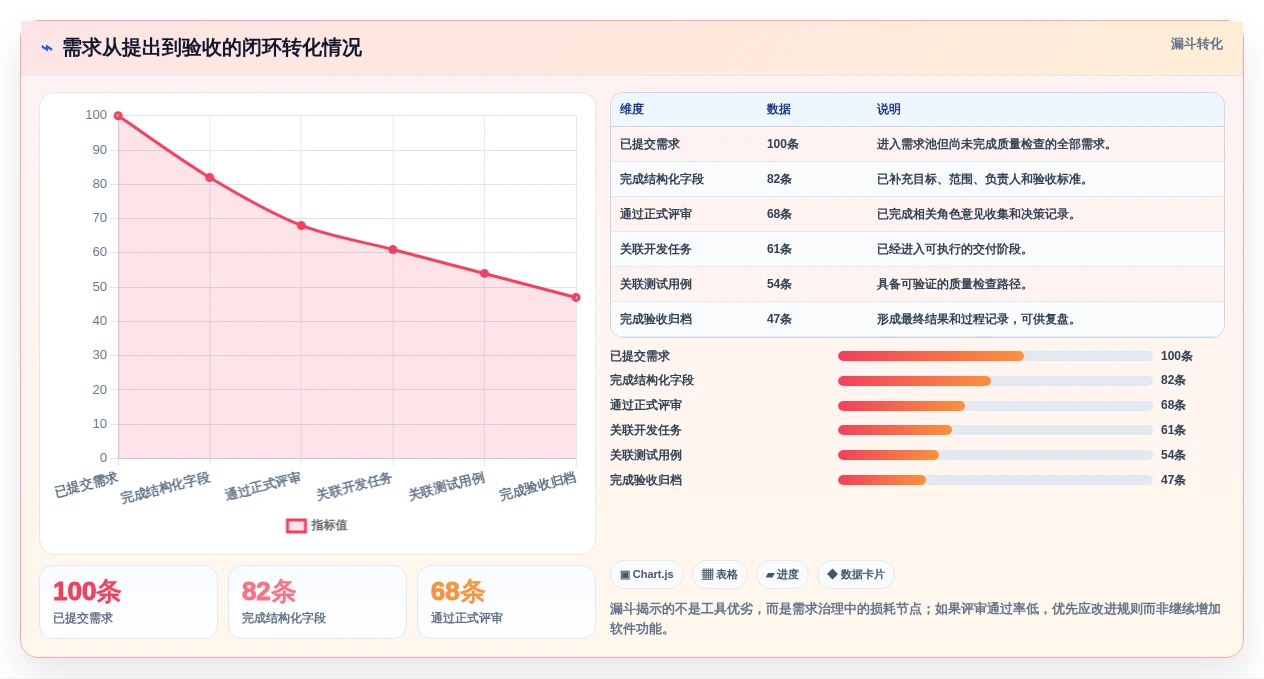The height and width of the screenshot is (679, 1264).
Task: Click the 关联开发任务 progress bar
Action: point(995,430)
